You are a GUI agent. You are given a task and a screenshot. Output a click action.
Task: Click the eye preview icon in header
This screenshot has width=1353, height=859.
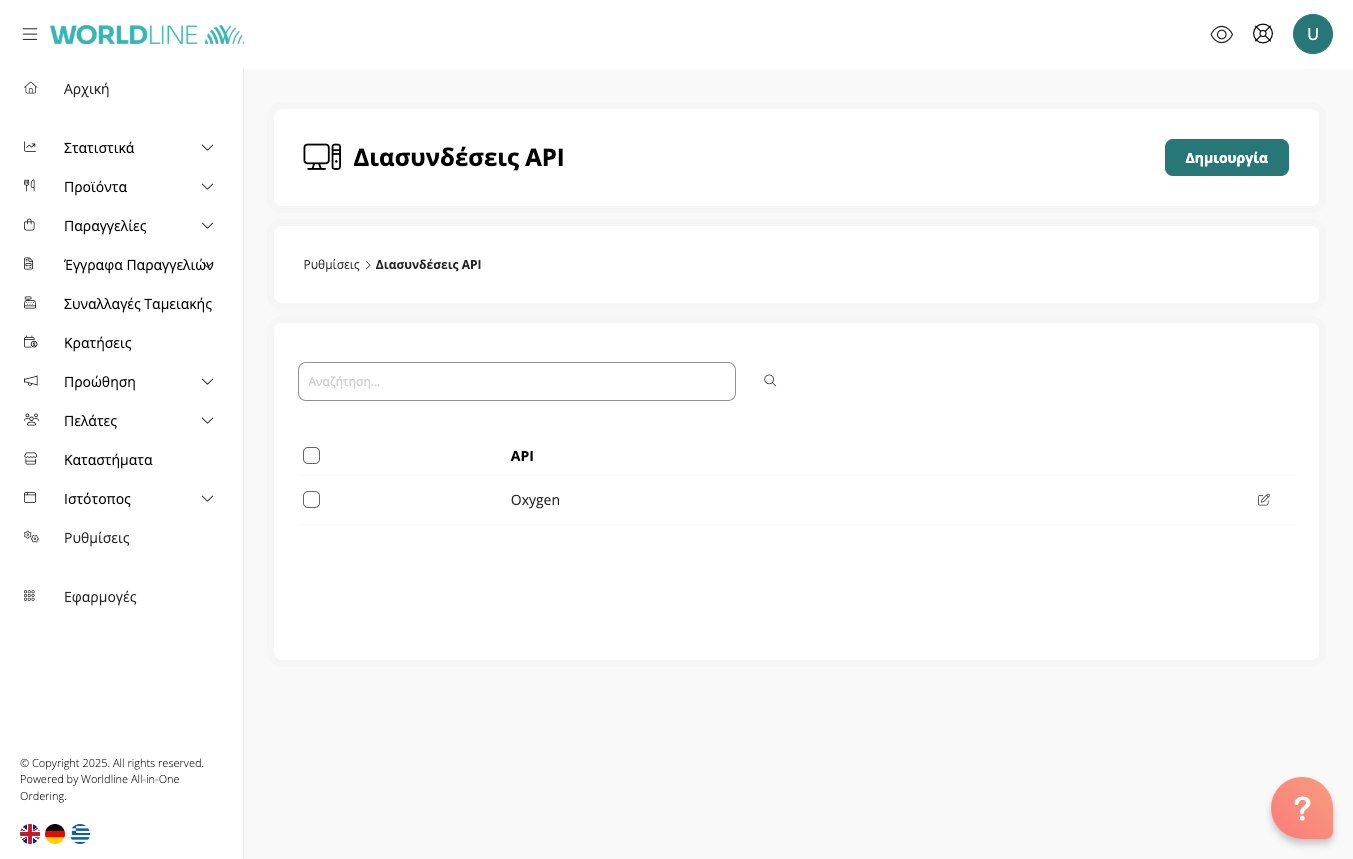click(x=1221, y=34)
